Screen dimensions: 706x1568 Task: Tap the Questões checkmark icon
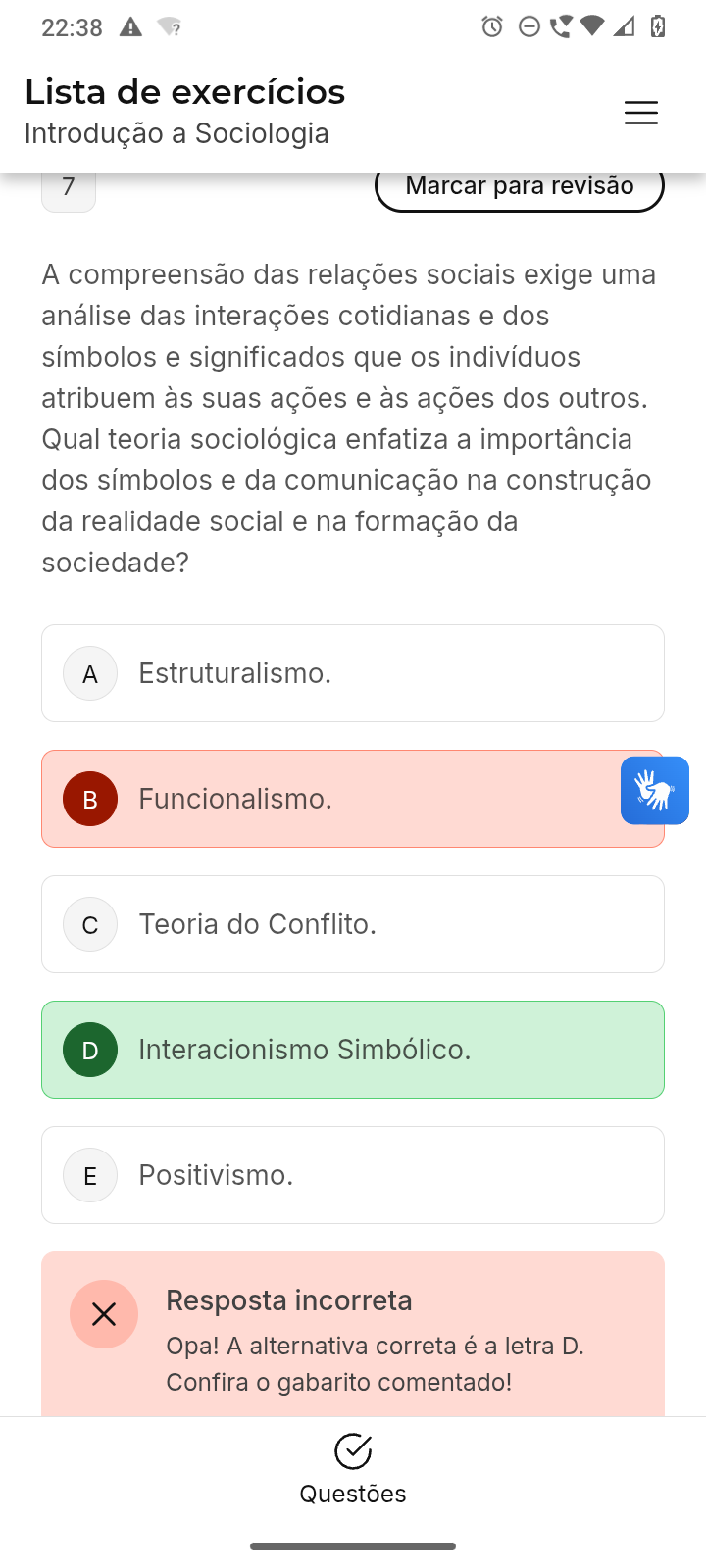click(353, 1451)
